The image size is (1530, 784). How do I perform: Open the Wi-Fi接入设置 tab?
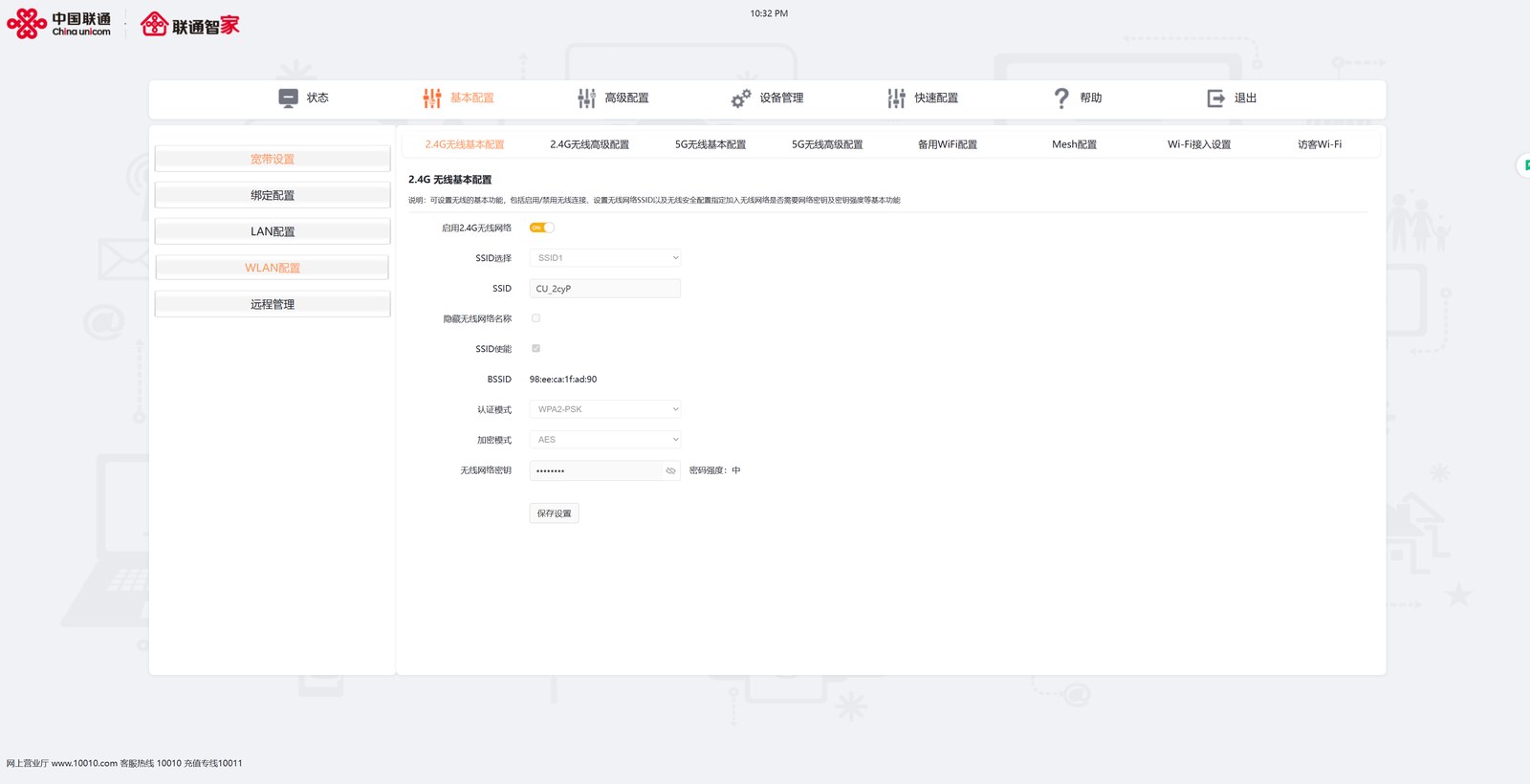pyautogui.click(x=1199, y=144)
